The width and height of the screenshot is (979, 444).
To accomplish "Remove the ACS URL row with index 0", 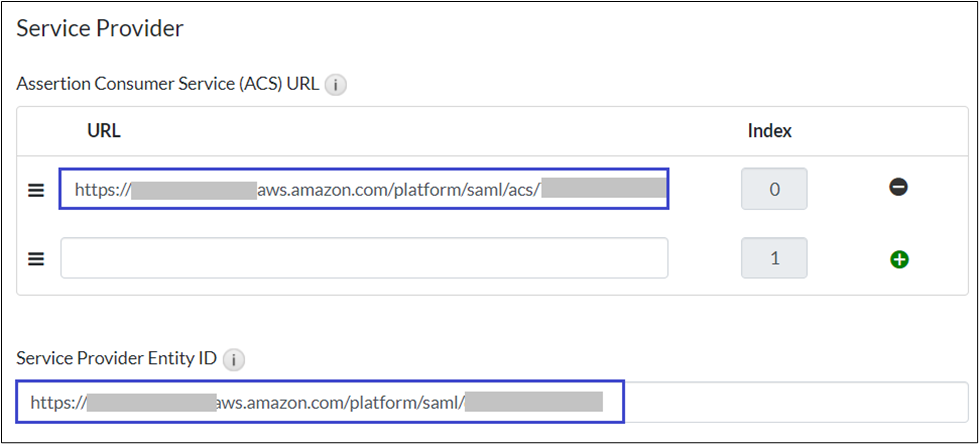I will [898, 187].
